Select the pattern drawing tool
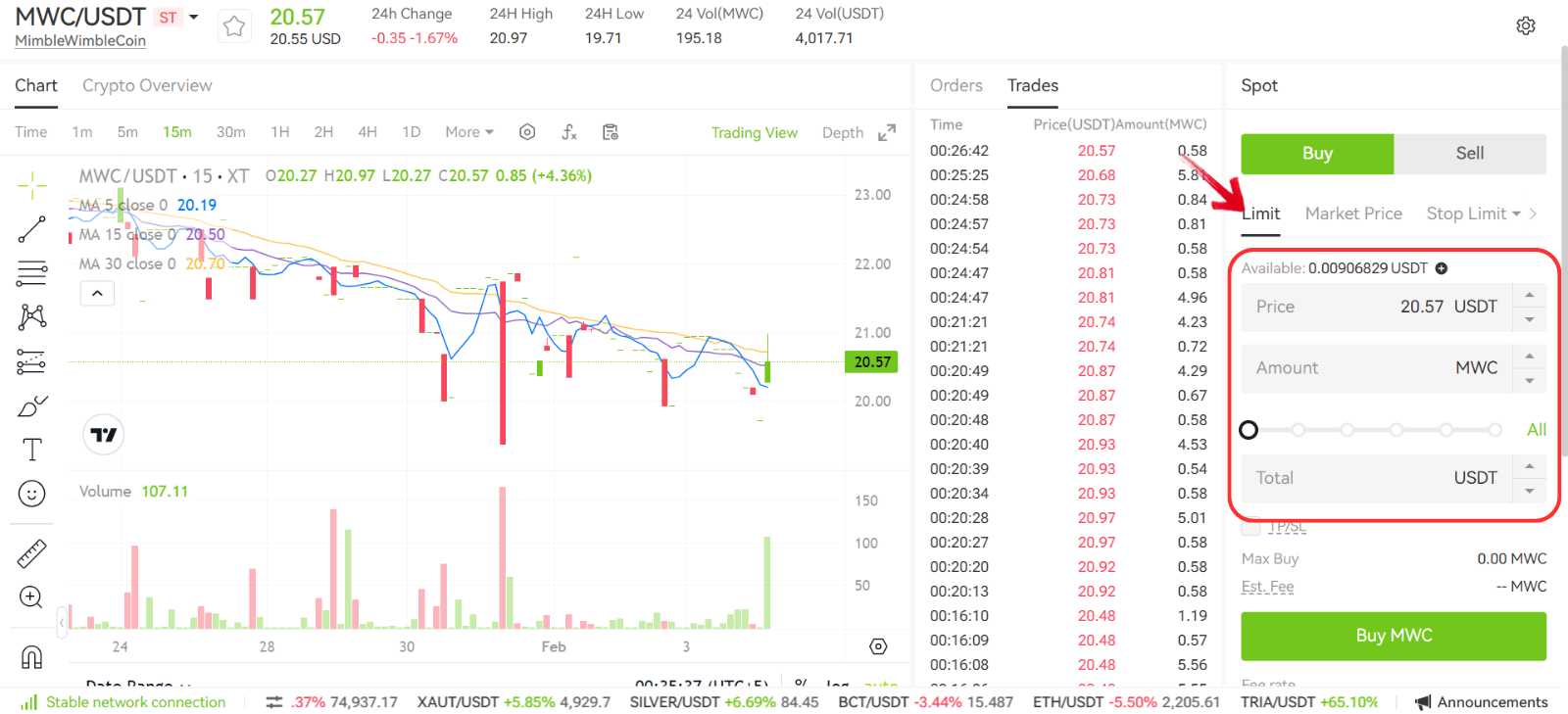 coord(31,316)
